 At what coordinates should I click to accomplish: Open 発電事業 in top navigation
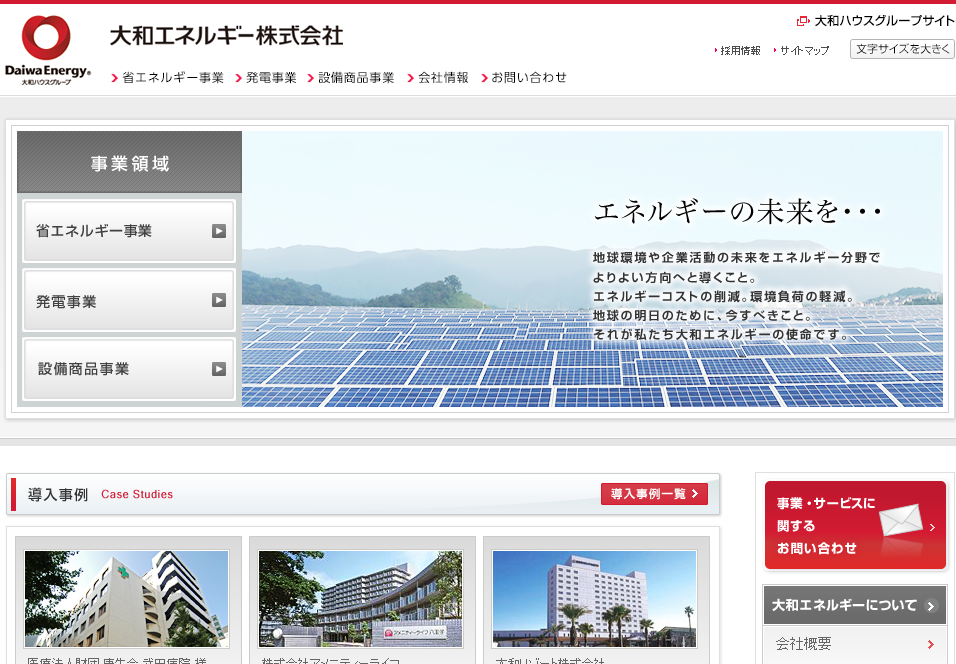pyautogui.click(x=266, y=77)
